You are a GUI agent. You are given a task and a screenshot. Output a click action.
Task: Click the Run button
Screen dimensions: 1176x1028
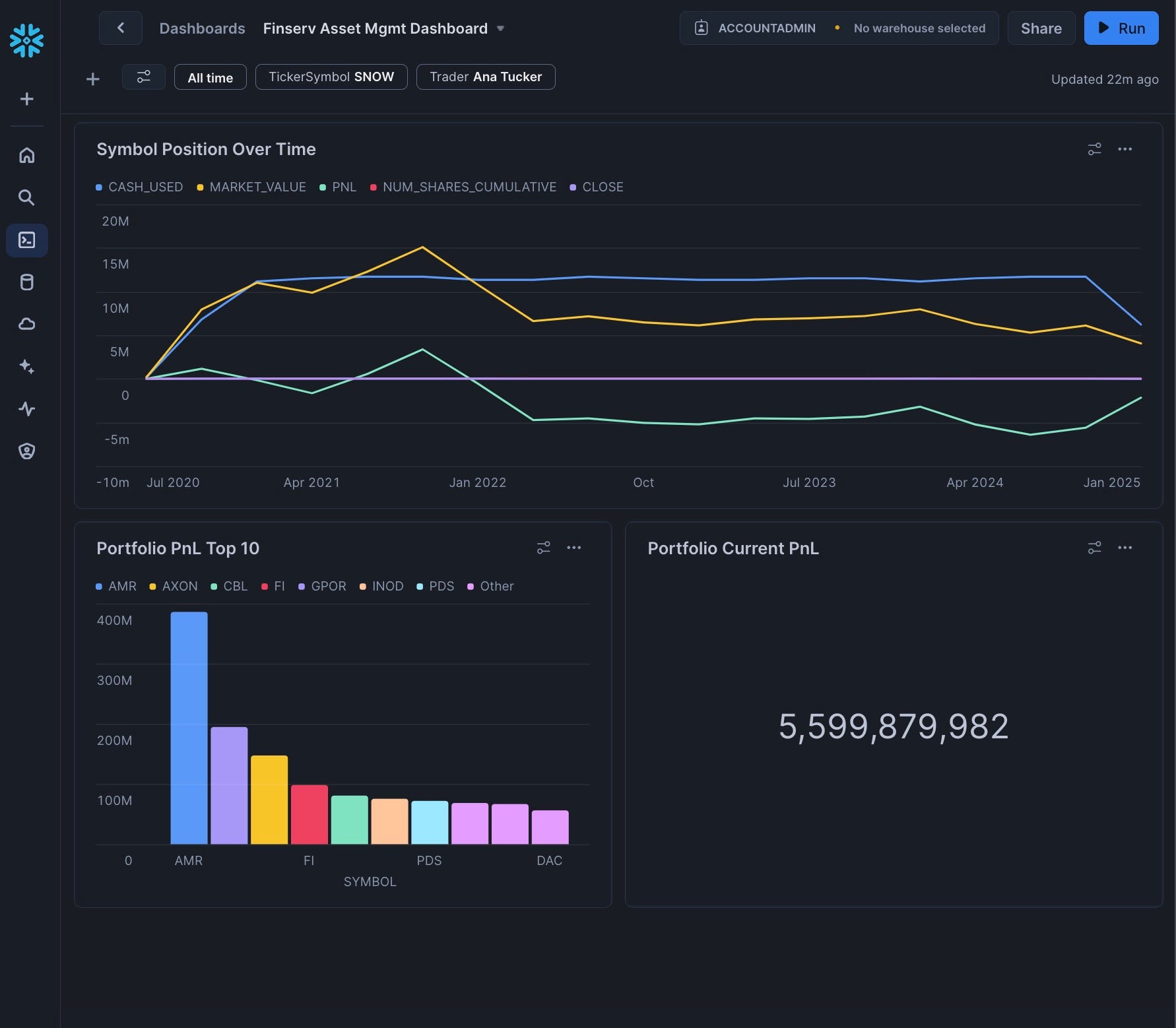[1121, 28]
